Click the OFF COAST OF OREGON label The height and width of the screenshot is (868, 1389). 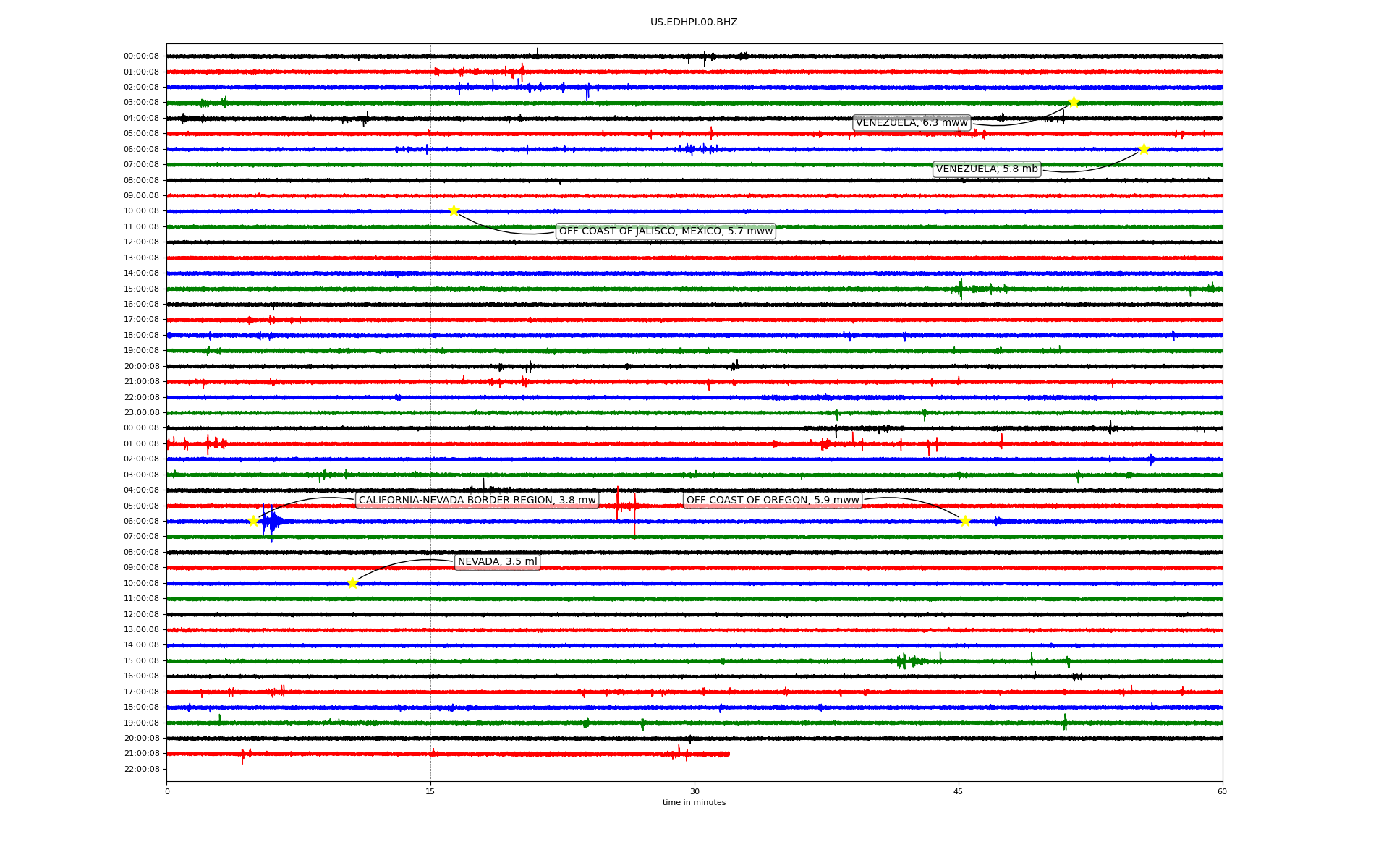(773, 501)
